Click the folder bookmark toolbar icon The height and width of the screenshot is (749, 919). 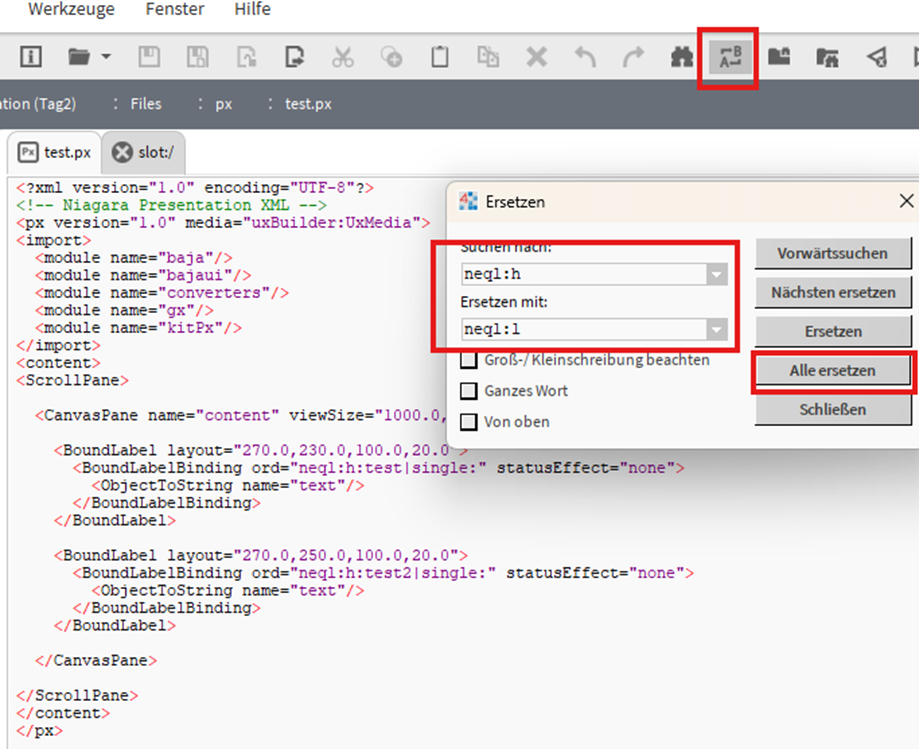coord(779,57)
